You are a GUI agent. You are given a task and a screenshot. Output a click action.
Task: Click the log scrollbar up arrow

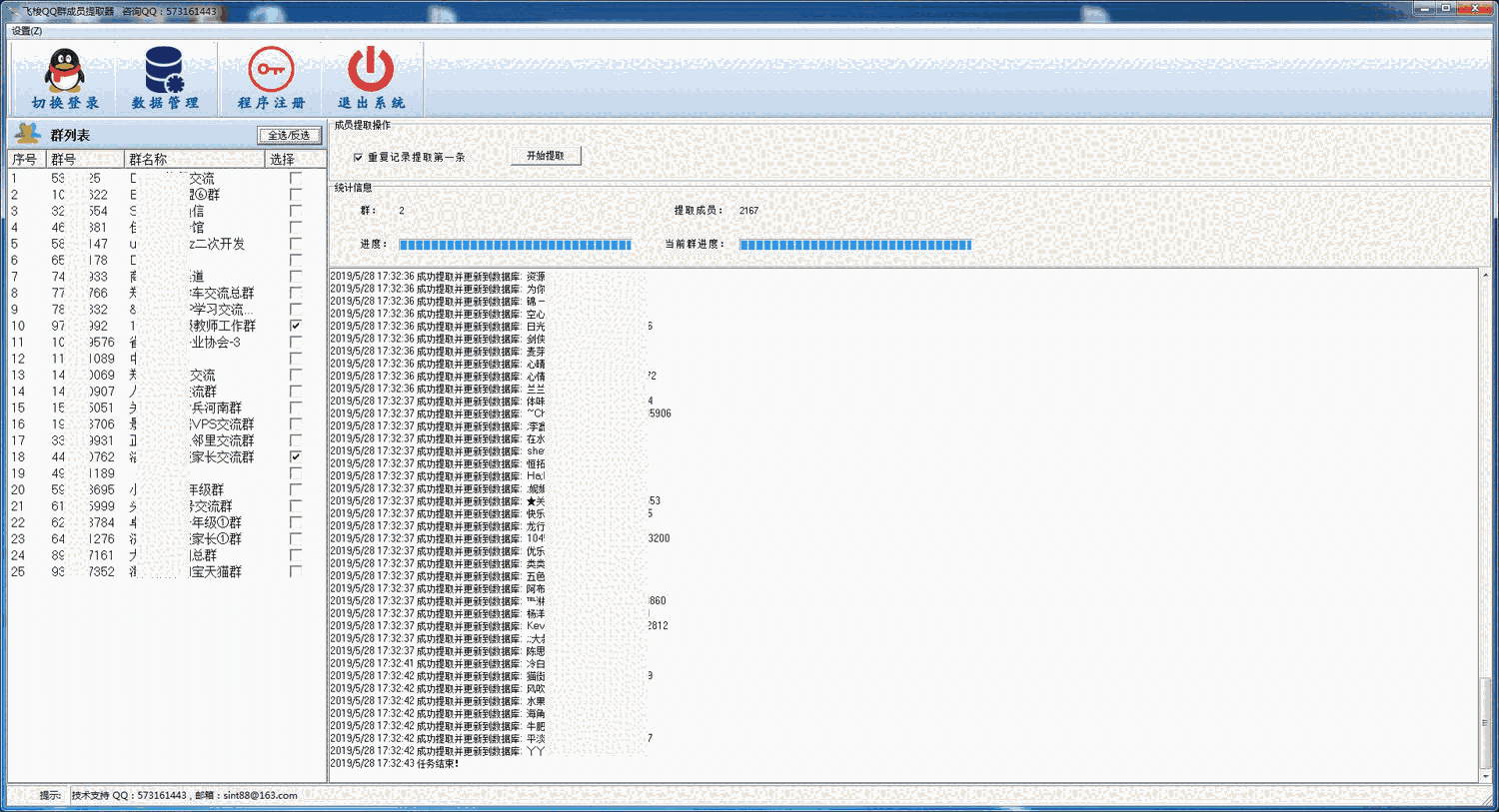(1485, 275)
